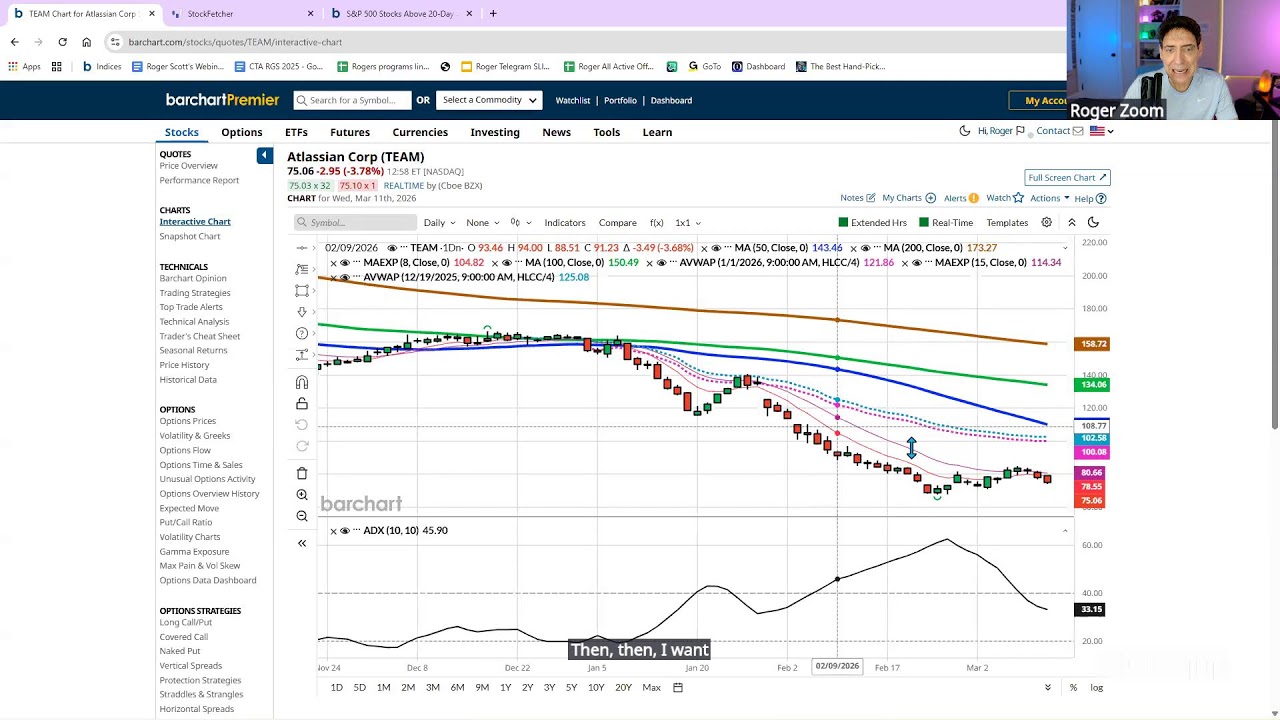The height and width of the screenshot is (720, 1280).
Task: Click the 158.72 orange price label
Action: (x=1091, y=344)
